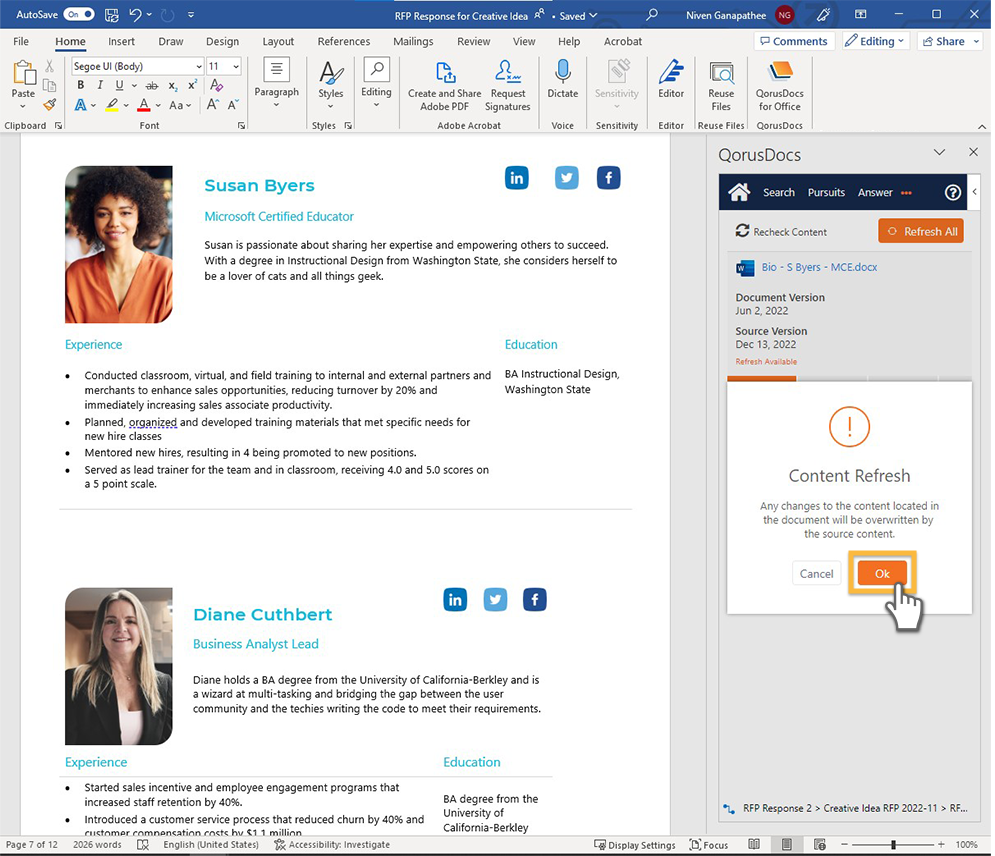This screenshot has height=856, width=995.
Task: Apply Strikethrough formatting
Action: [x=152, y=86]
